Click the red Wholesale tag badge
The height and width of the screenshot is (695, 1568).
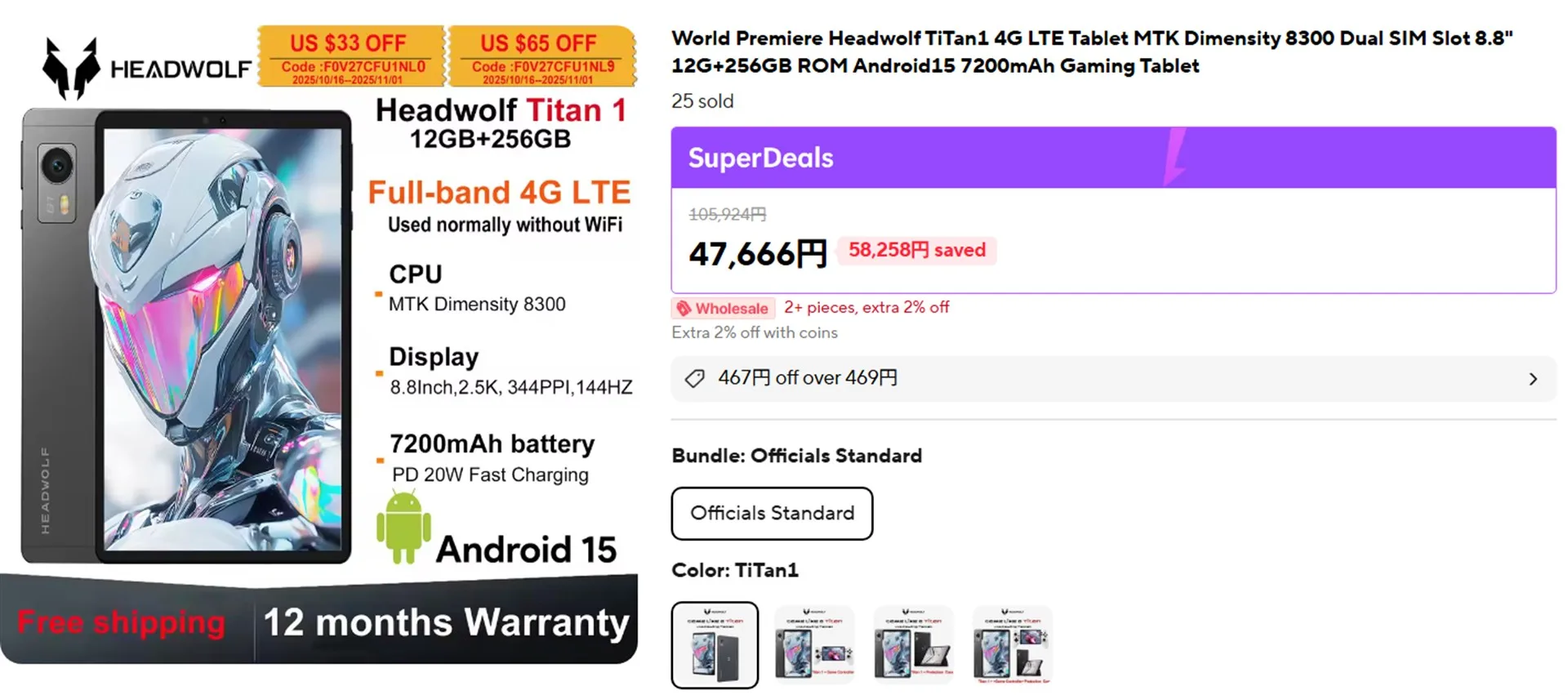point(721,308)
